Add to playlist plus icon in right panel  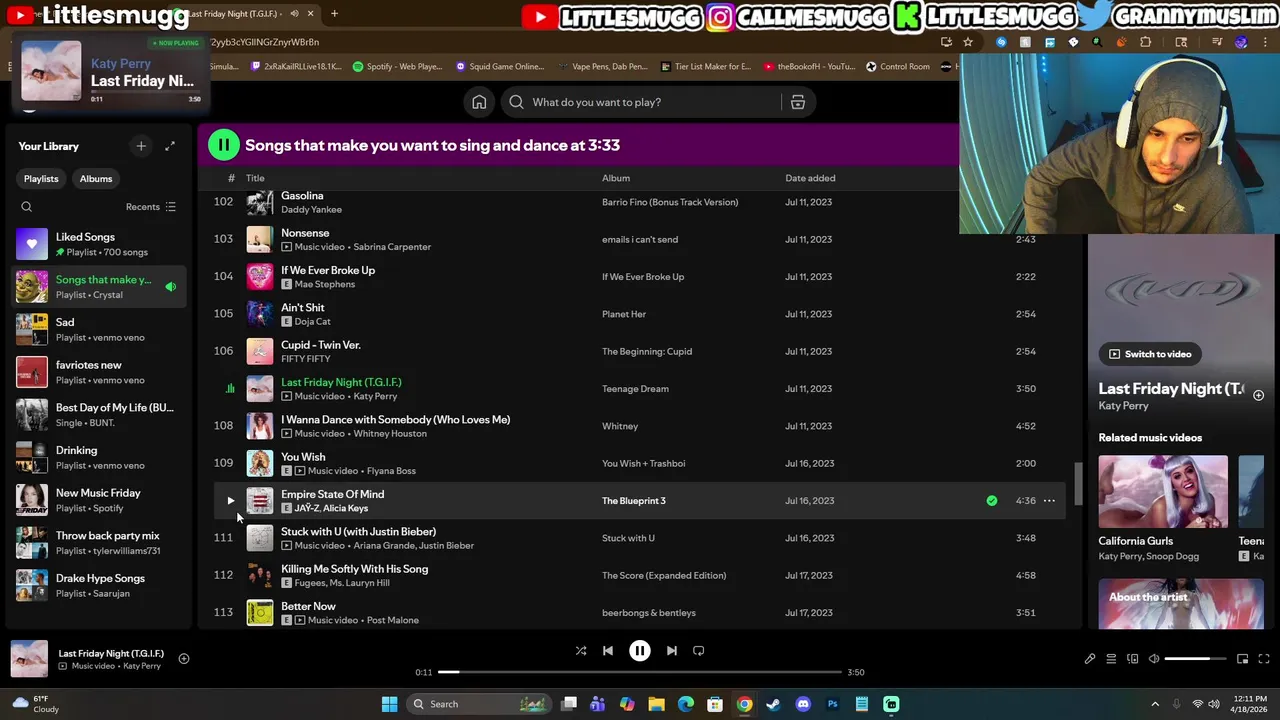[1259, 396]
